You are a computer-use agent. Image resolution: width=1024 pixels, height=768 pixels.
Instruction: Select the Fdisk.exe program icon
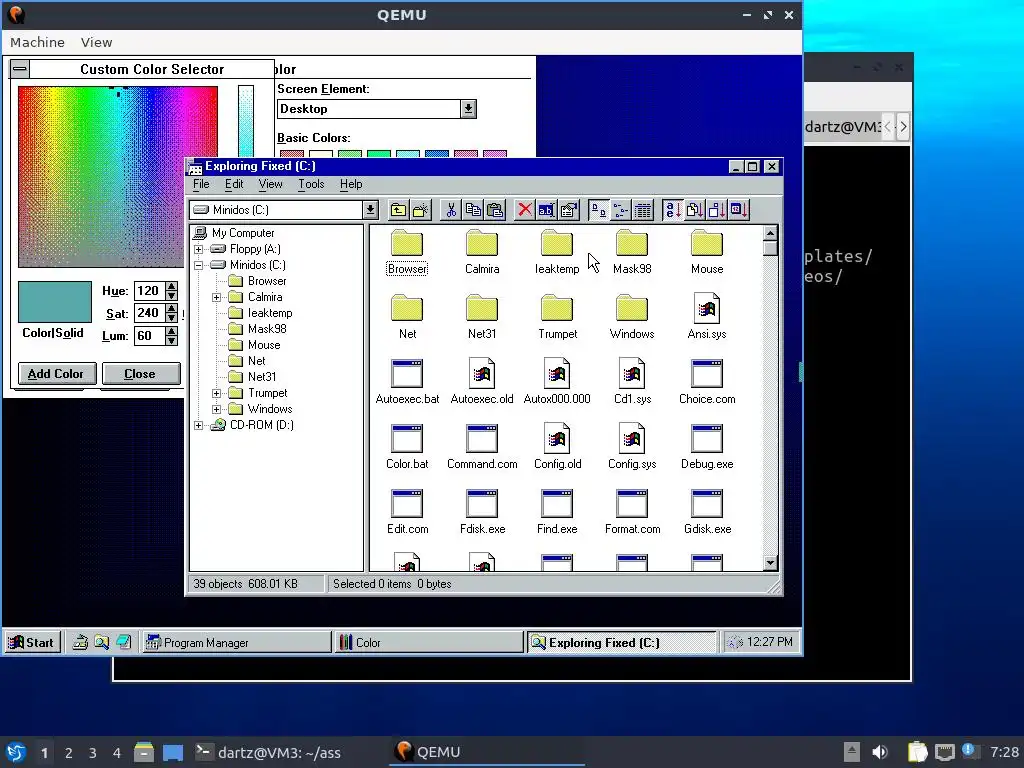[x=482, y=504]
